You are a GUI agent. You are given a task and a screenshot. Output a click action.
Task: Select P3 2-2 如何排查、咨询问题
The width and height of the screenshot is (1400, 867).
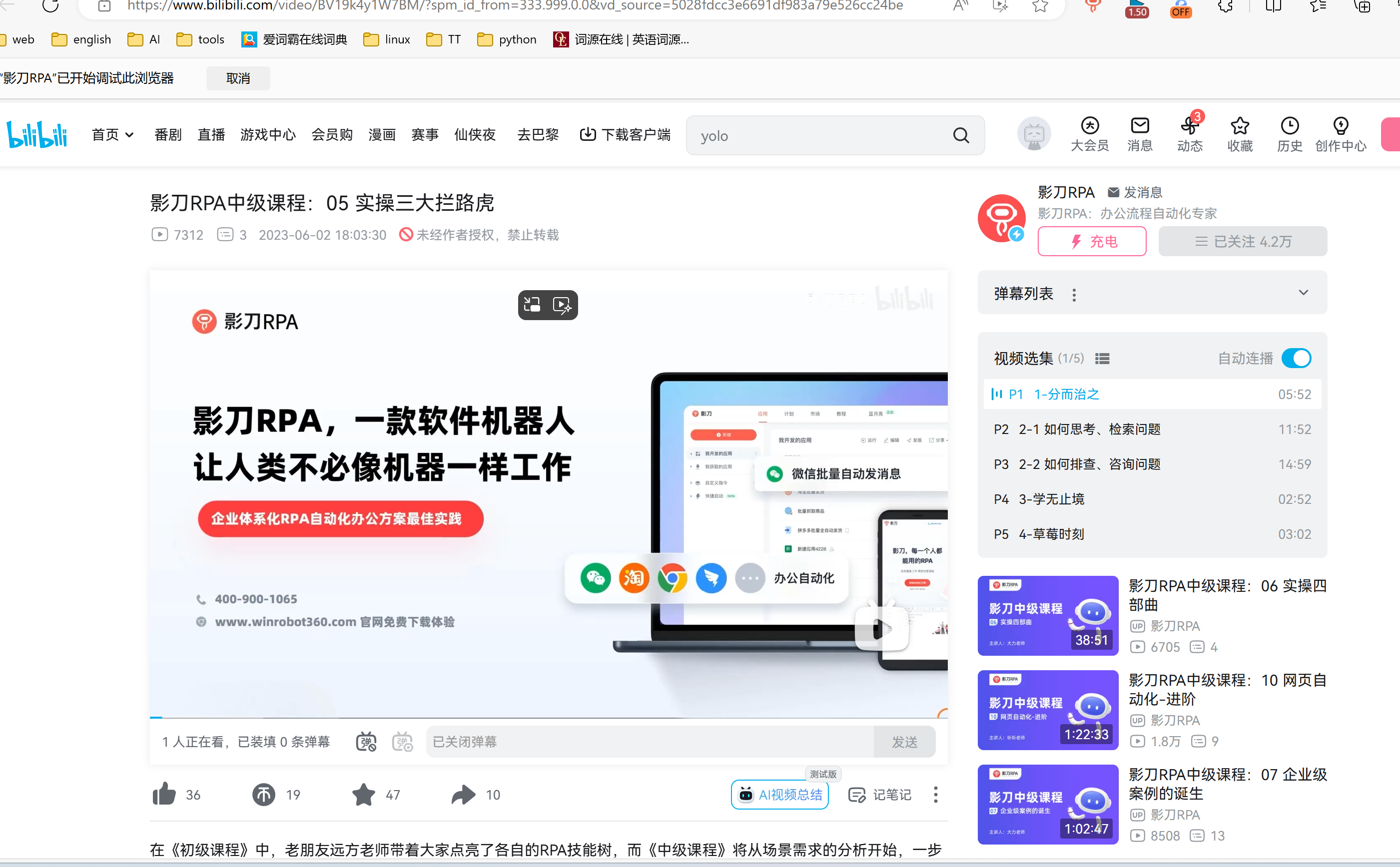coord(1152,464)
